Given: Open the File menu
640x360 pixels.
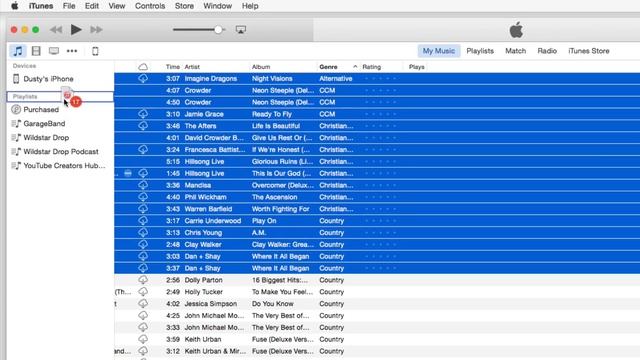Looking at the screenshot, I should (69, 6).
